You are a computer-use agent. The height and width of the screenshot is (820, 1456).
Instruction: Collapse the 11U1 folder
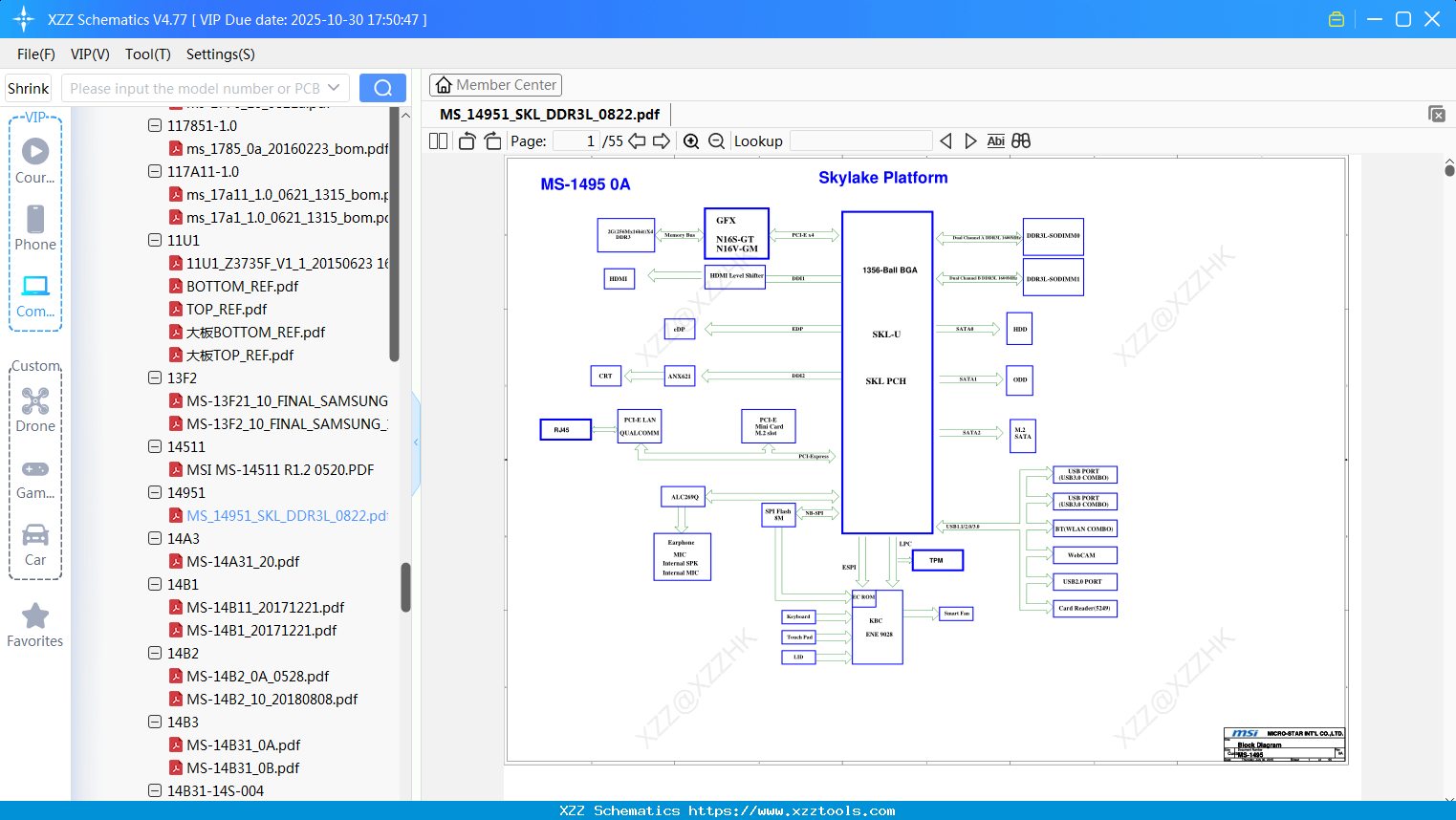(155, 240)
